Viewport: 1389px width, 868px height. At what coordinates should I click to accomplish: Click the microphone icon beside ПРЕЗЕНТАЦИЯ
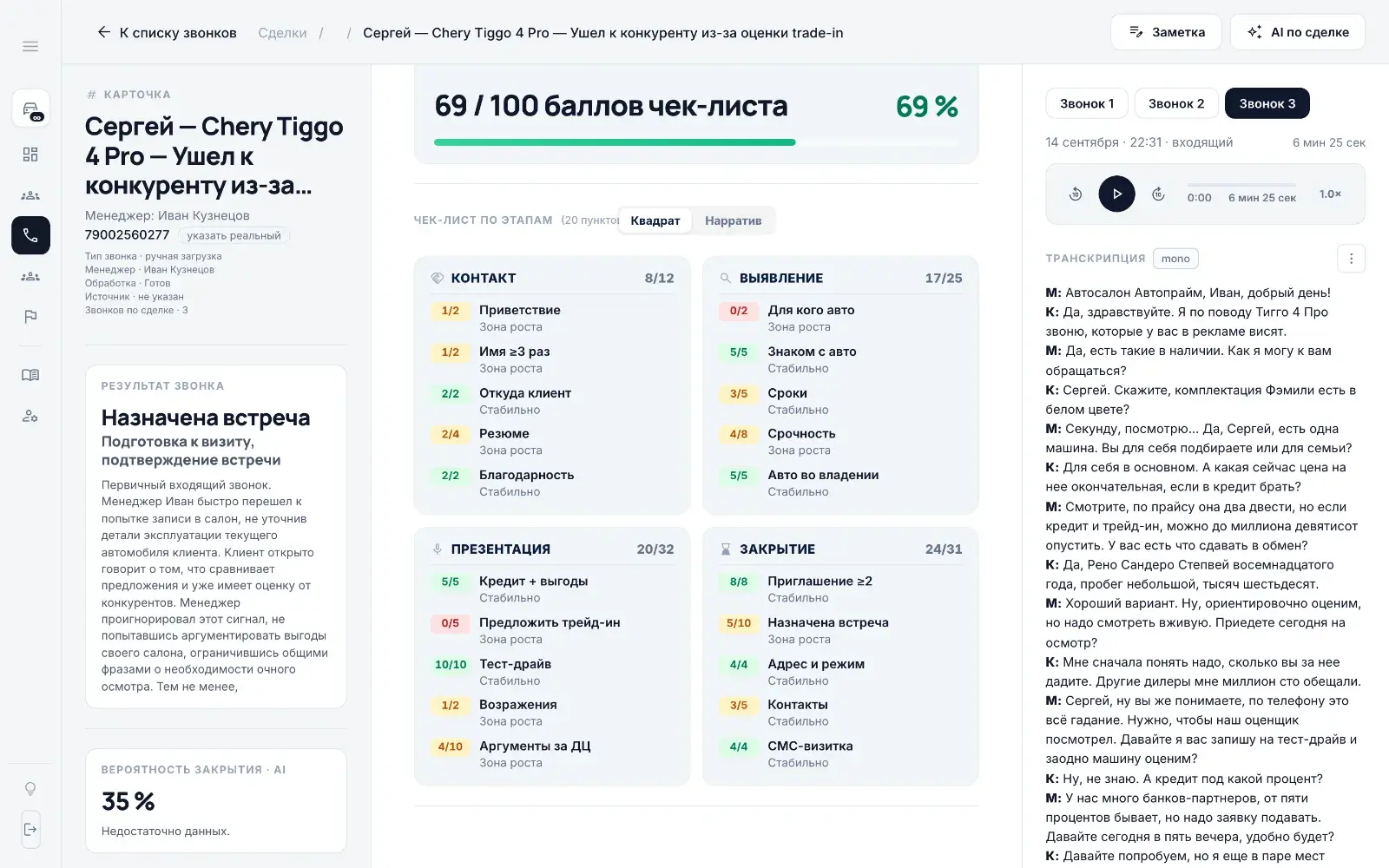pyautogui.click(x=438, y=549)
